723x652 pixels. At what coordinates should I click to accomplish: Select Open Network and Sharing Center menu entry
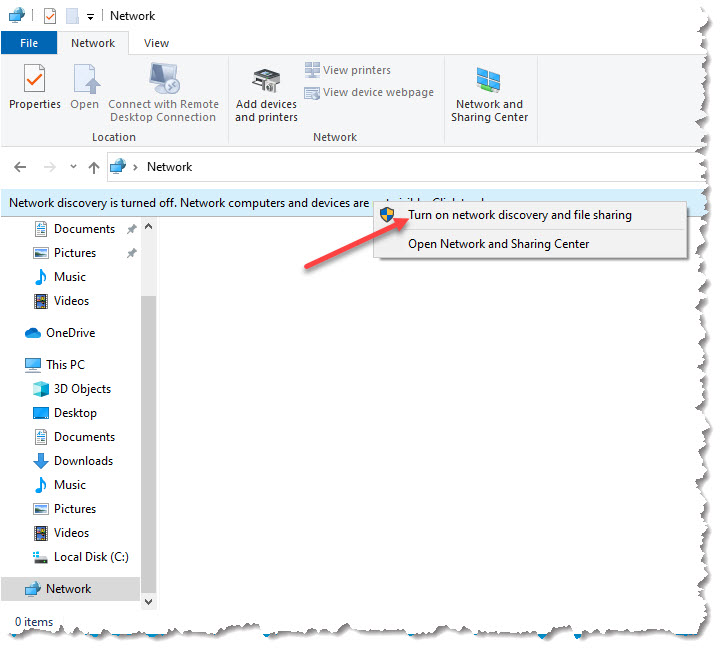tap(498, 244)
